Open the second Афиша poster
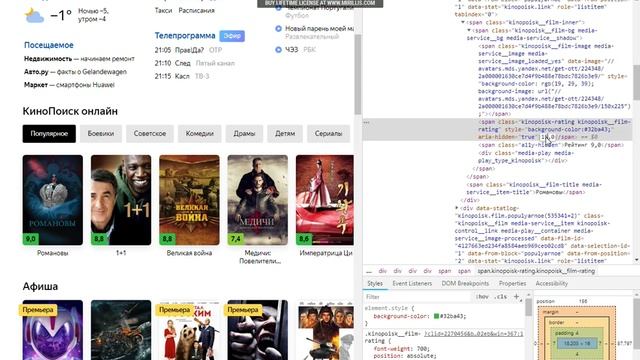This screenshot has height=360, width=640. pyautogui.click(x=121, y=330)
